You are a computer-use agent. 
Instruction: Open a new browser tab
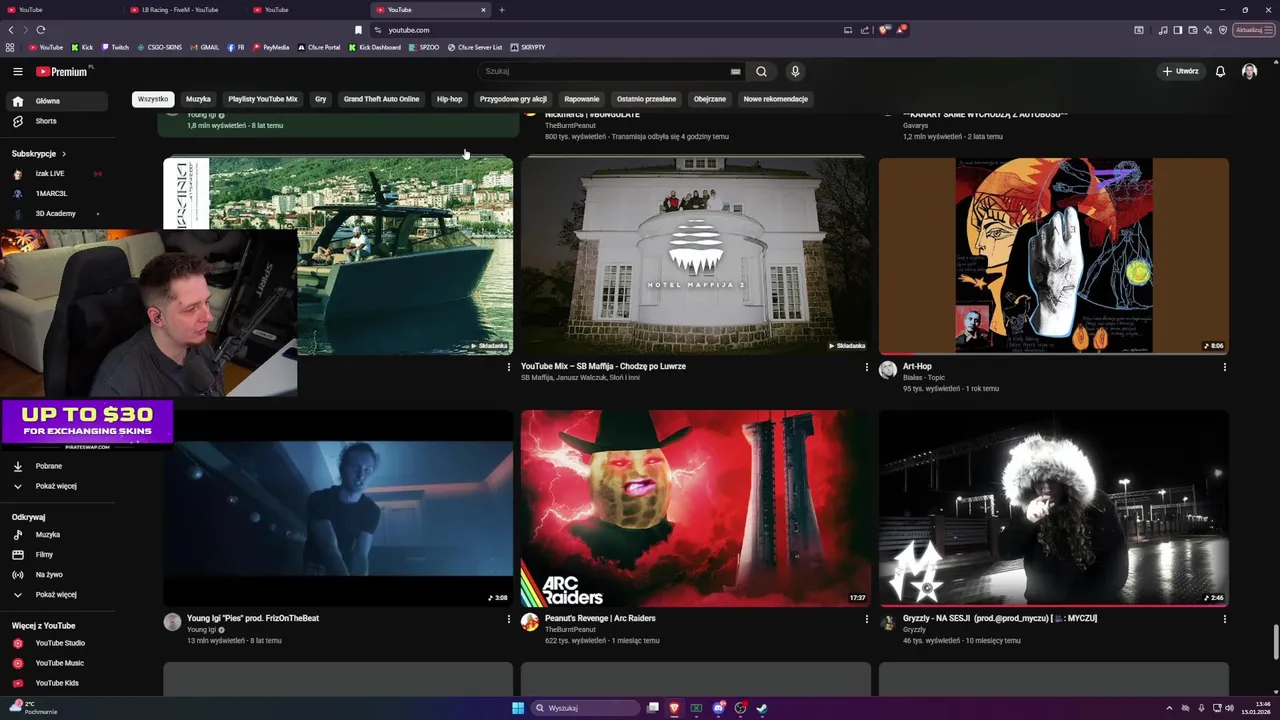502,10
